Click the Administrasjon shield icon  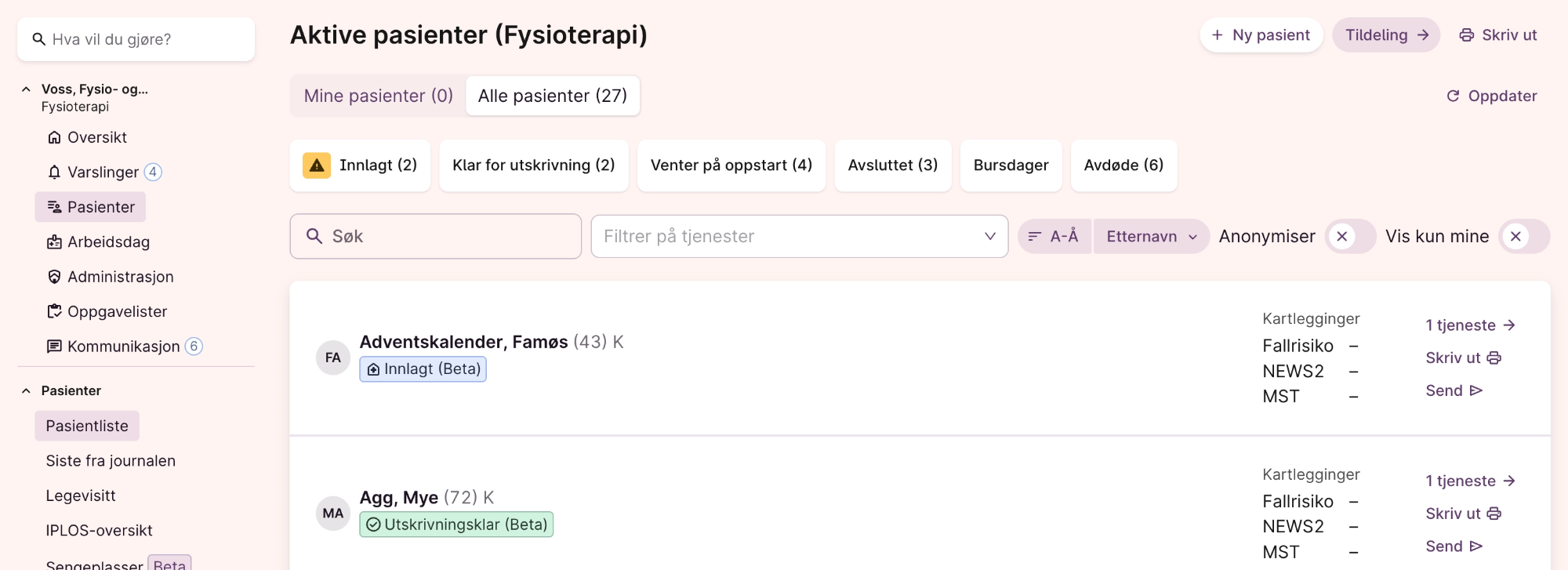click(54, 277)
